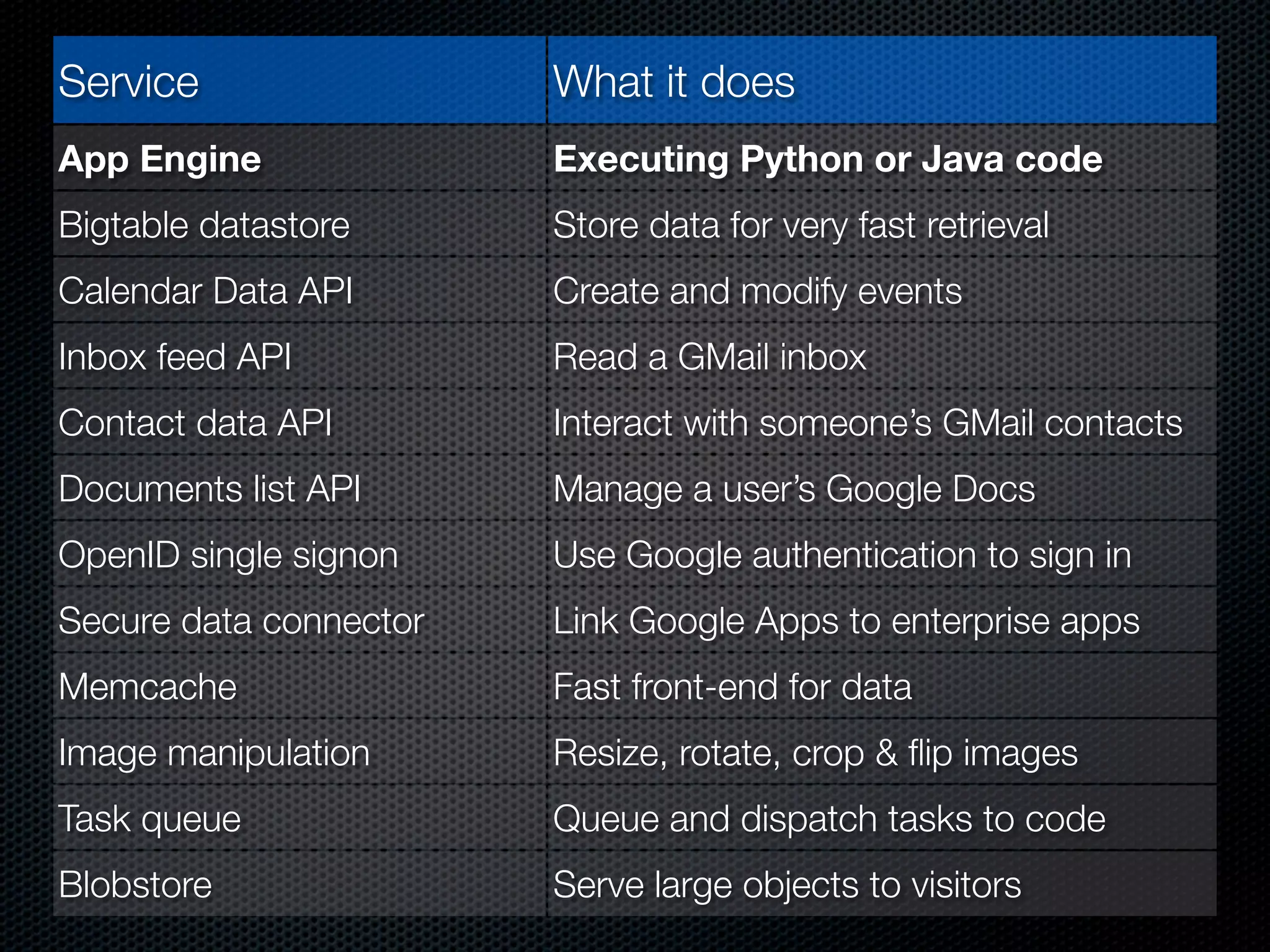Click 'Read a GMail inbox' text
Screen dimensions: 1270x952
pos(709,357)
